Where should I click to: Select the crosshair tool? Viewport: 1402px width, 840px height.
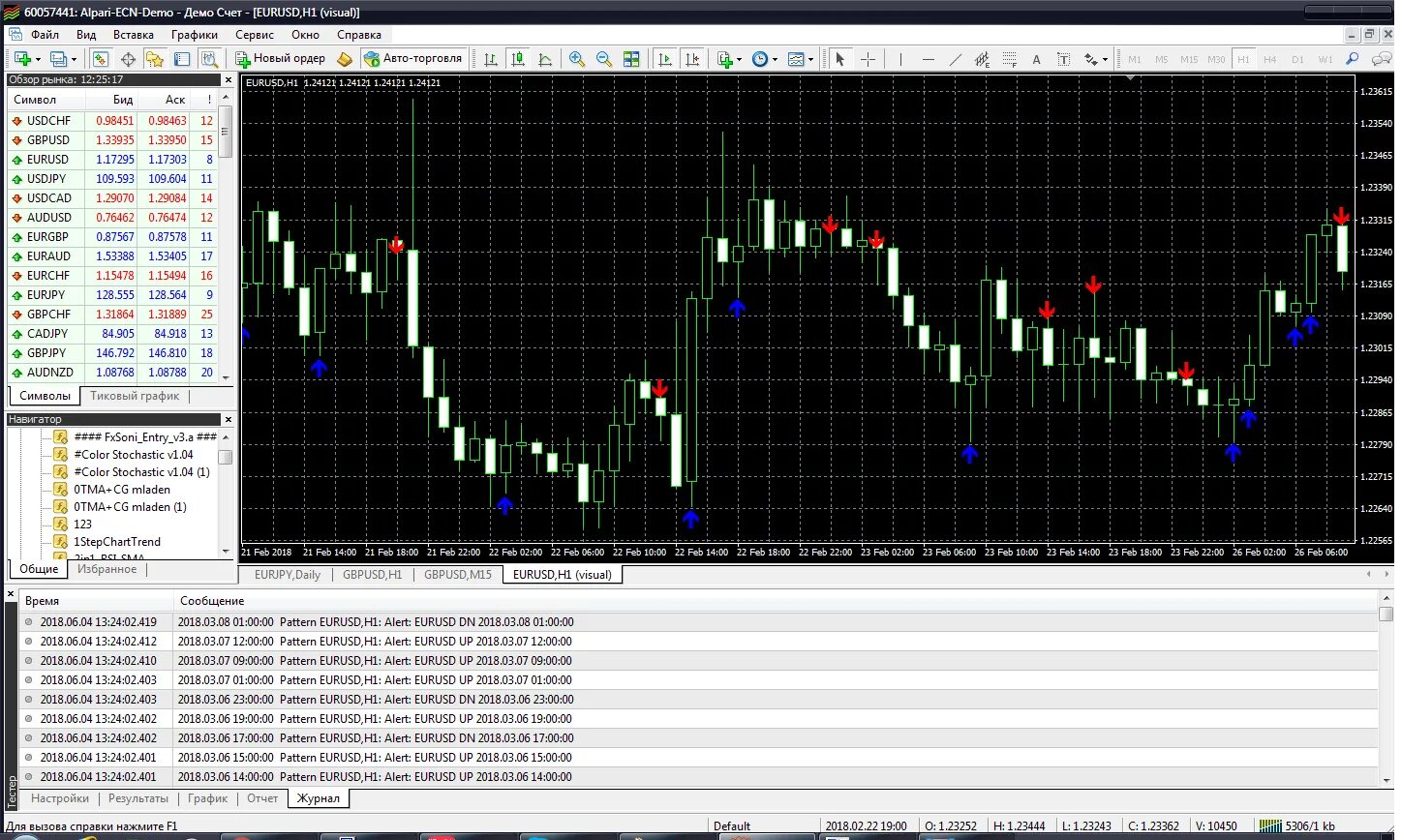pyautogui.click(x=868, y=59)
